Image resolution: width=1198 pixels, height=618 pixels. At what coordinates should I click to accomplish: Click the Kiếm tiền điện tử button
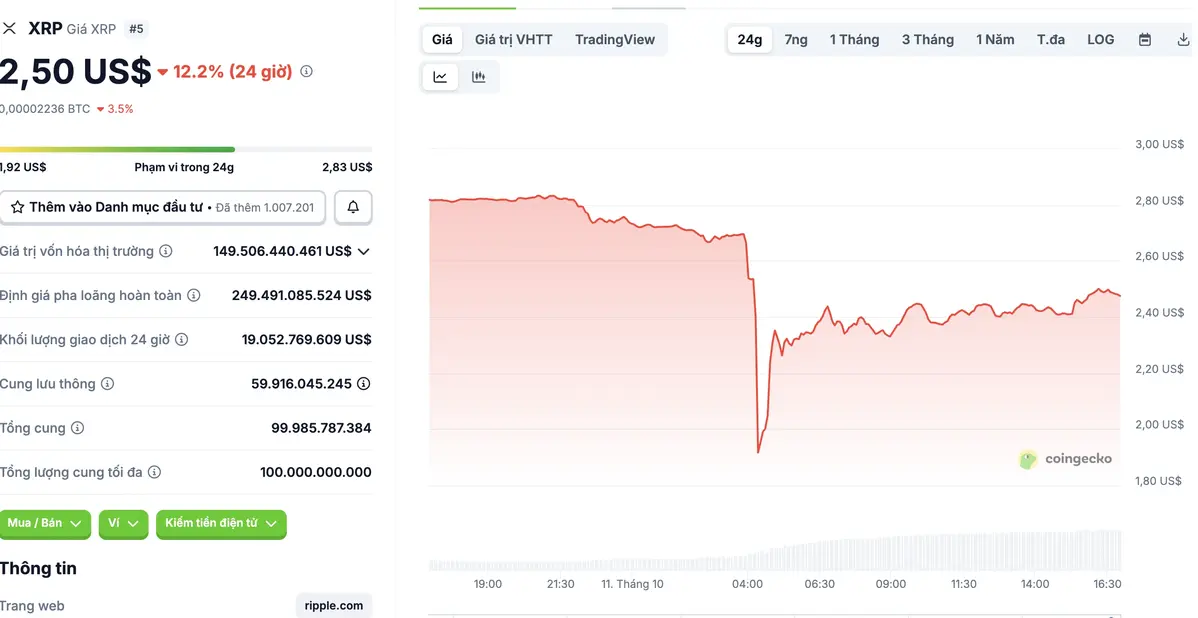(221, 524)
